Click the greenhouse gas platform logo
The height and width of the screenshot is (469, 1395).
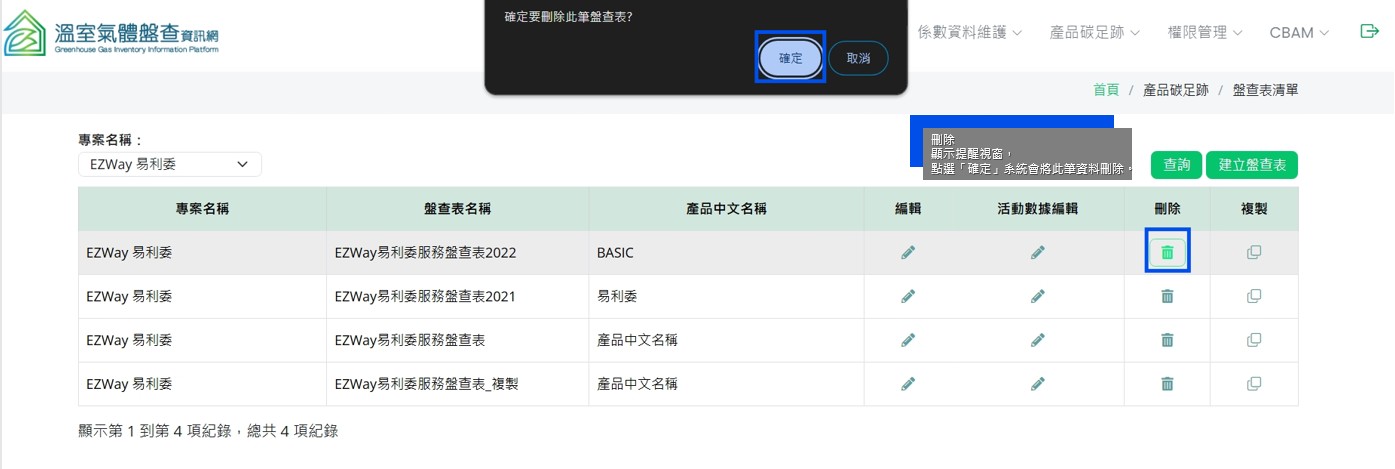[110, 33]
